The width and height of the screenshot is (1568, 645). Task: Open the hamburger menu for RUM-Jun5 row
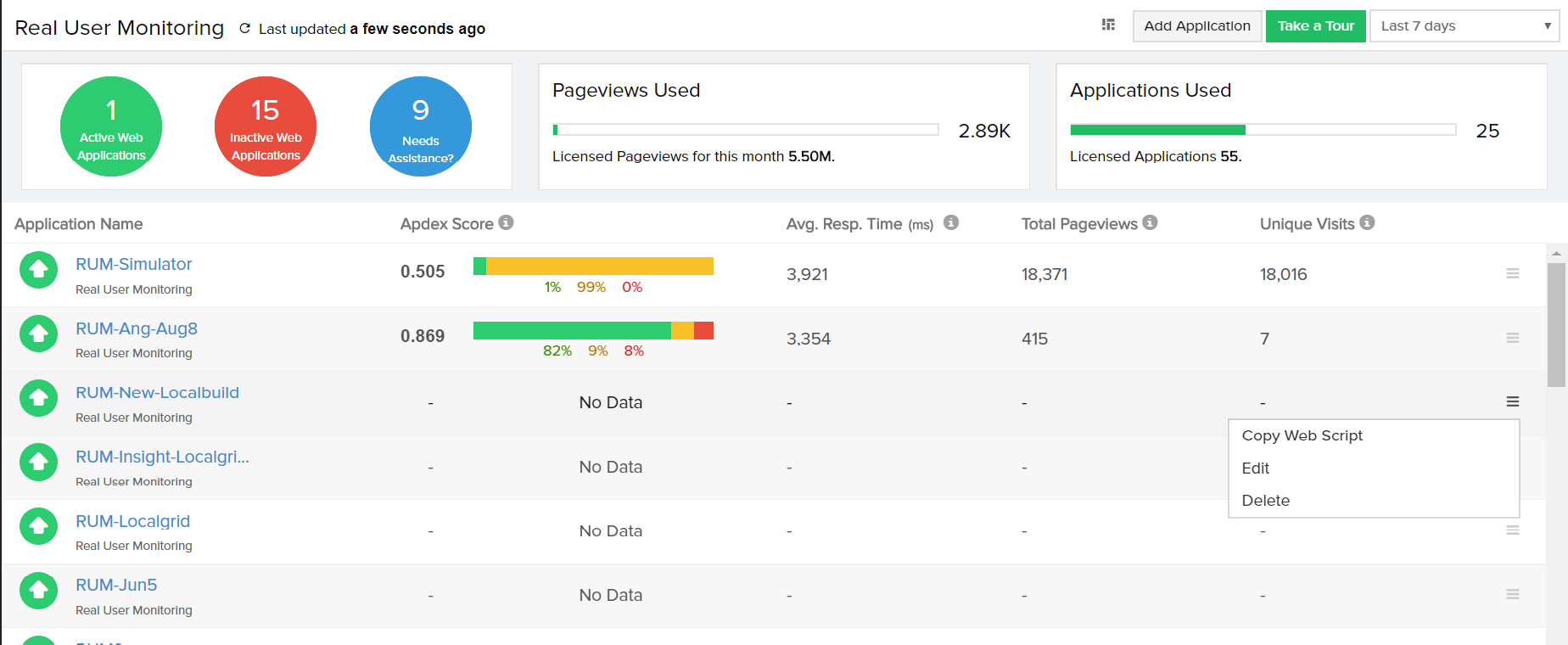tap(1513, 594)
